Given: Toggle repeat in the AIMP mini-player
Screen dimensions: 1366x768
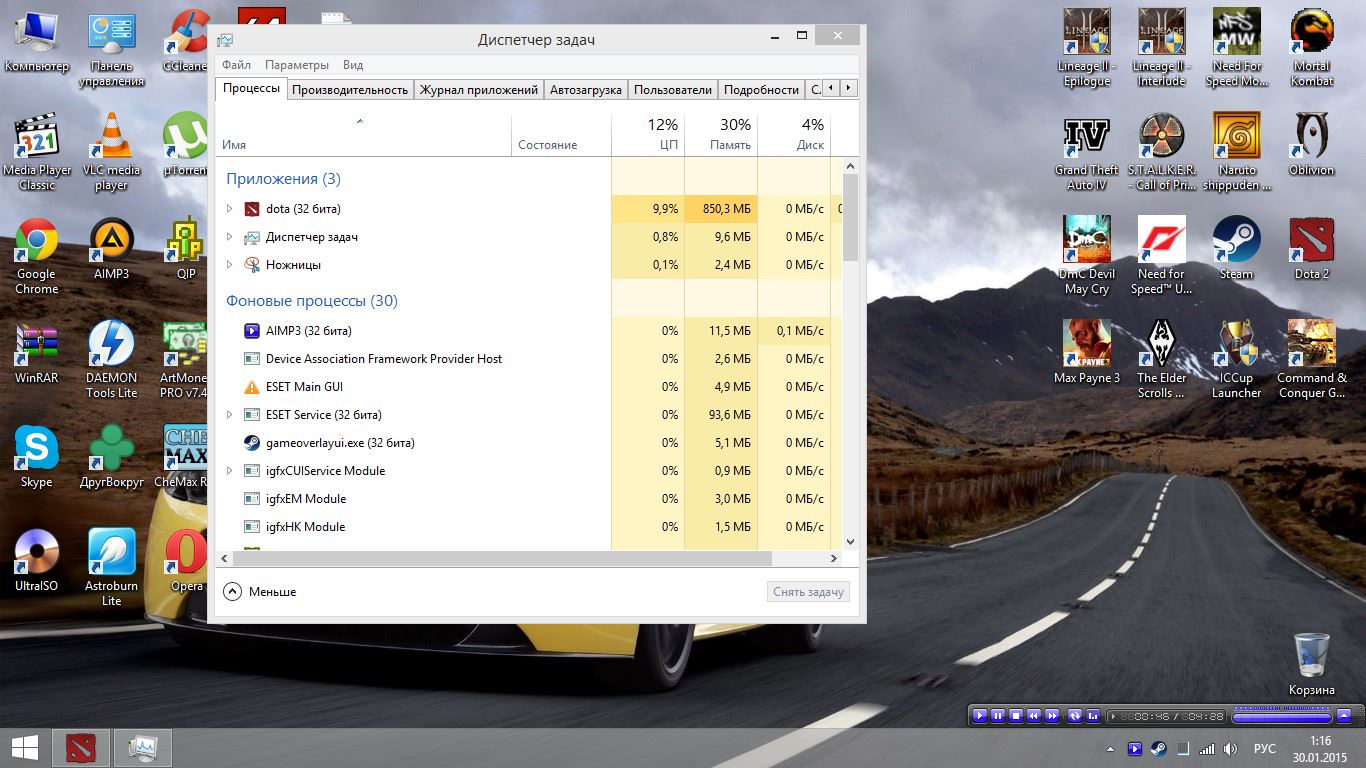Looking at the screenshot, I should (1075, 716).
